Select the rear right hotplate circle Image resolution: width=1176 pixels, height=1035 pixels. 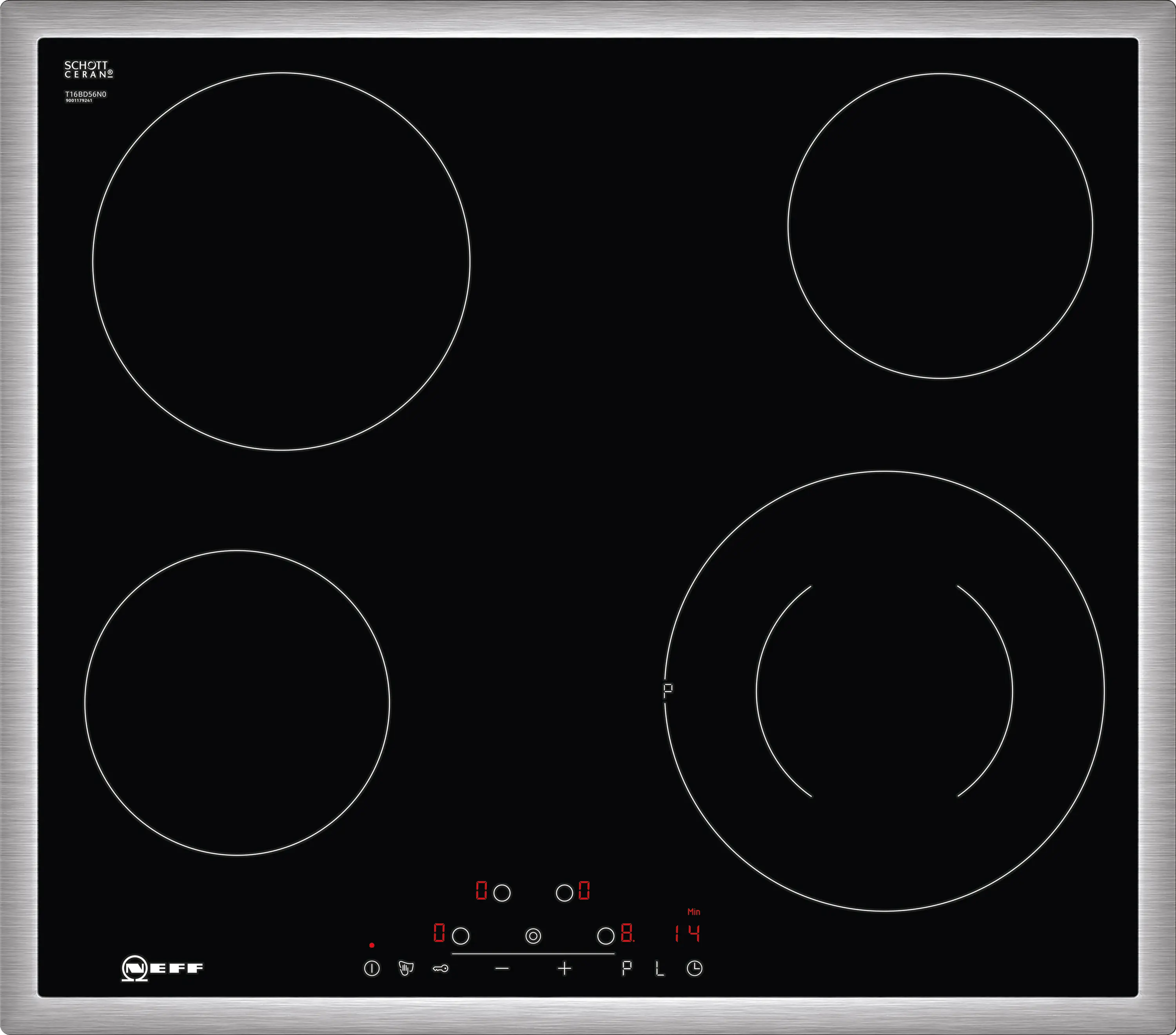click(x=564, y=893)
